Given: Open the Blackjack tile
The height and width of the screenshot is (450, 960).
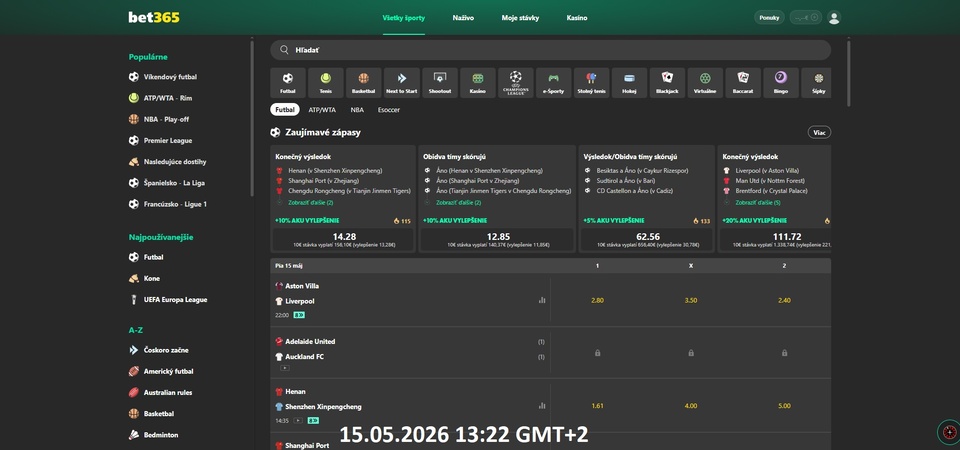Looking at the screenshot, I should click(x=667, y=83).
